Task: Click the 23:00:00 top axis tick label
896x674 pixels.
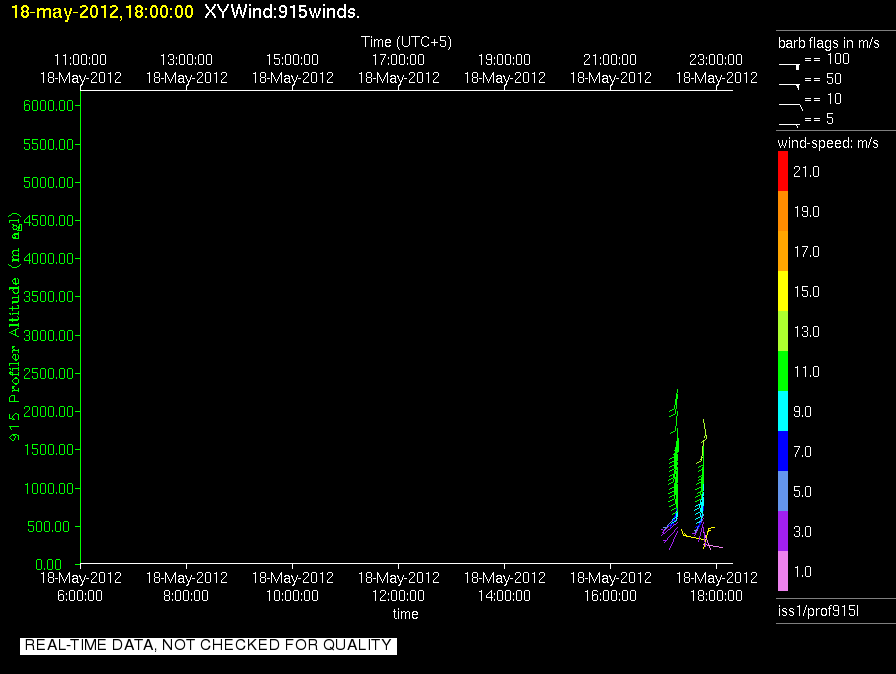Action: pyautogui.click(x=716, y=60)
